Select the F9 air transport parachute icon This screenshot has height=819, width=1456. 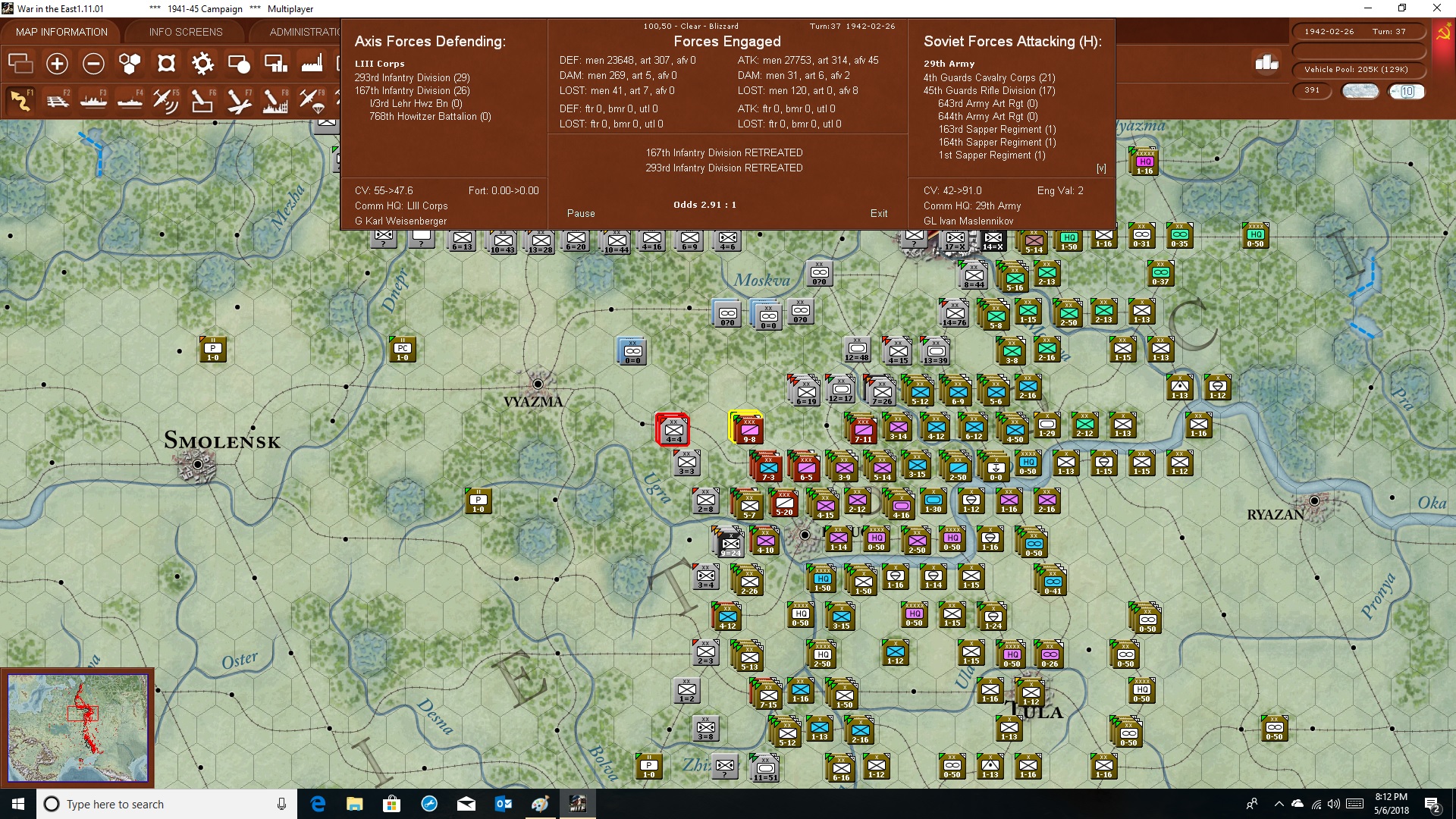[x=312, y=100]
